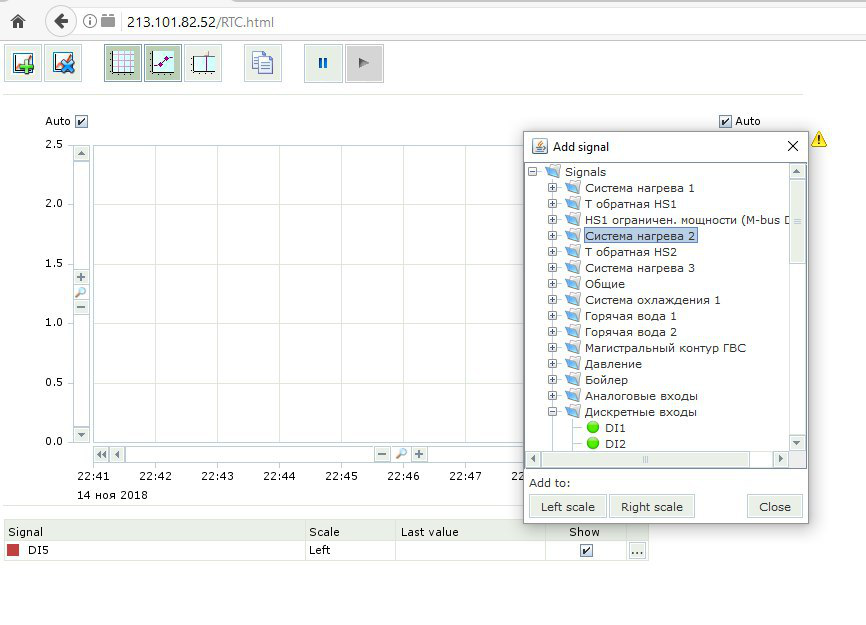
Task: Click the copy data toolbar icon
Action: point(263,63)
